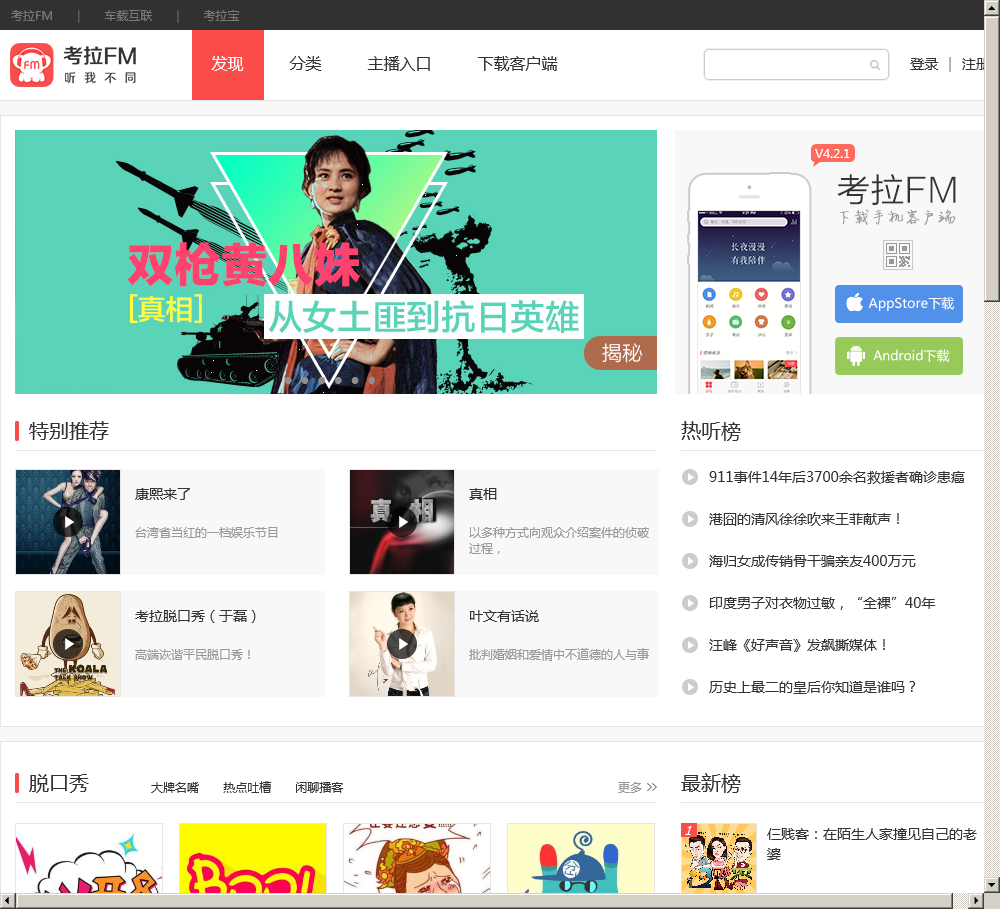The image size is (1000, 909).
Task: Click the 揭秘 button on banner
Action: [621, 353]
